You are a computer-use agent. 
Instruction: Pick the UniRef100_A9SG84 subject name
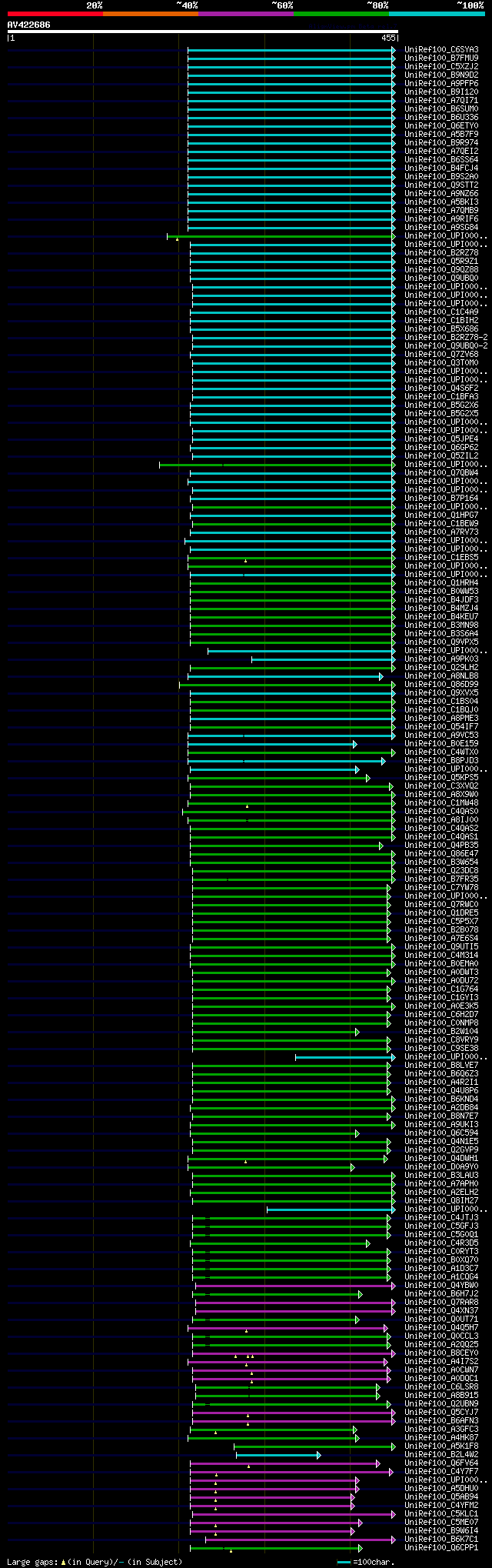coord(441,228)
